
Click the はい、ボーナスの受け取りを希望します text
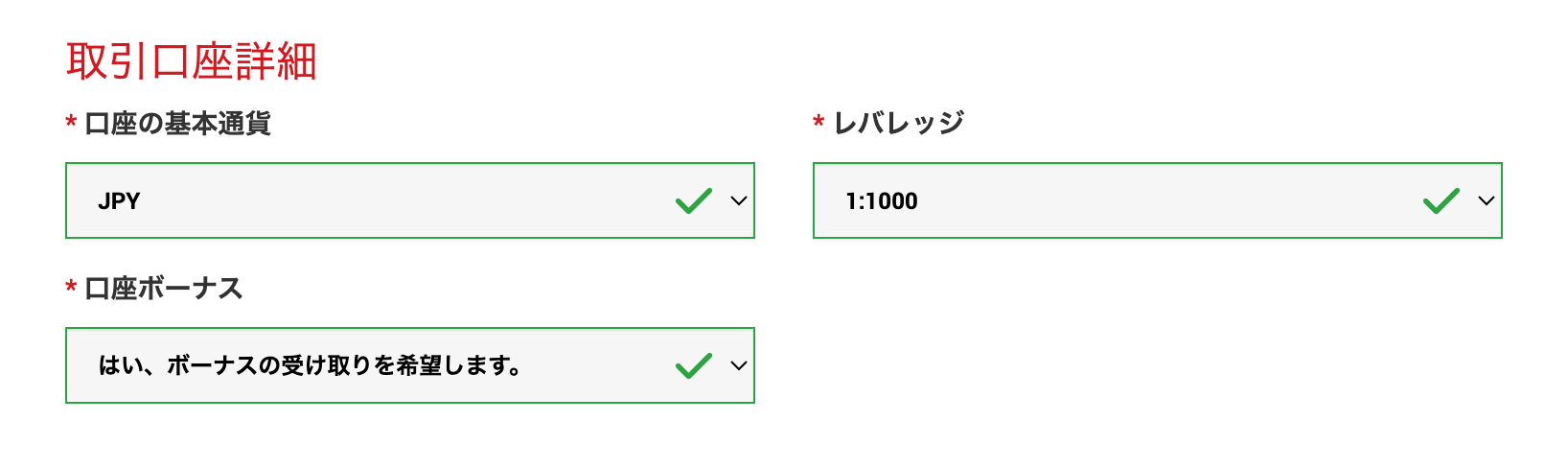pyautogui.click(x=310, y=365)
